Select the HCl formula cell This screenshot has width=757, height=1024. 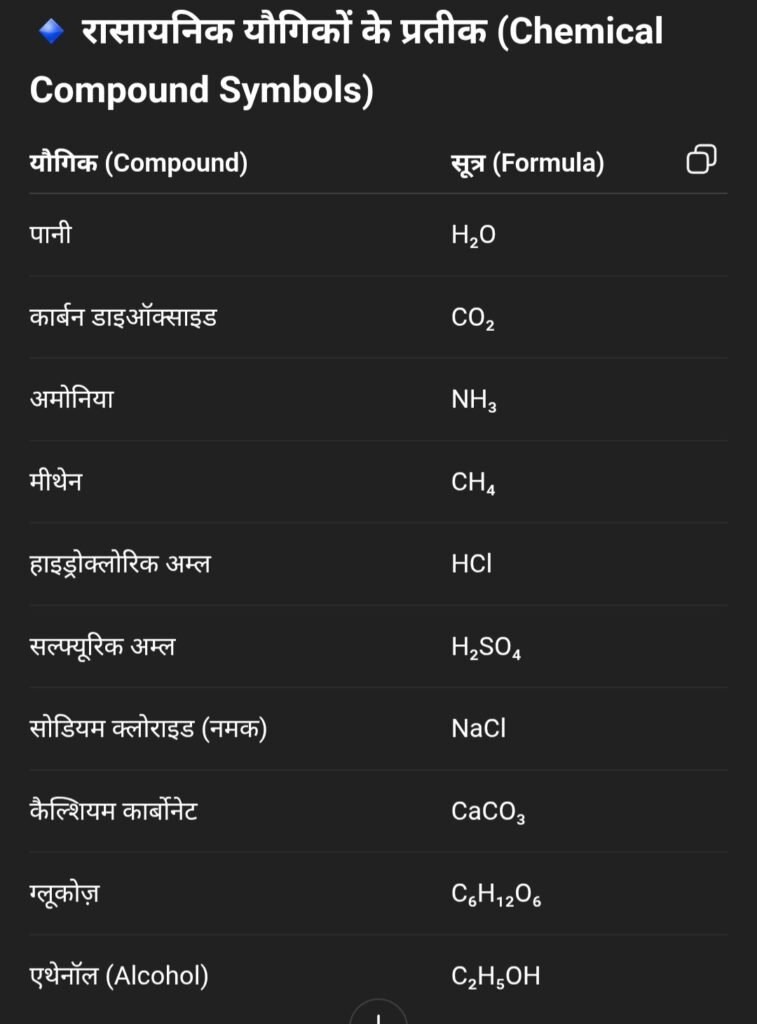[x=472, y=563]
